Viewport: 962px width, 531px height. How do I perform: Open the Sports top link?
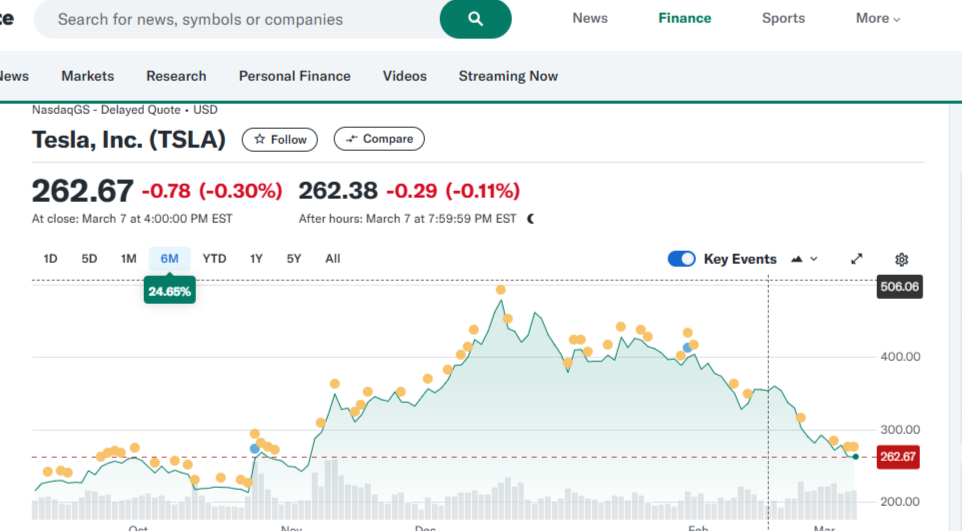click(783, 18)
